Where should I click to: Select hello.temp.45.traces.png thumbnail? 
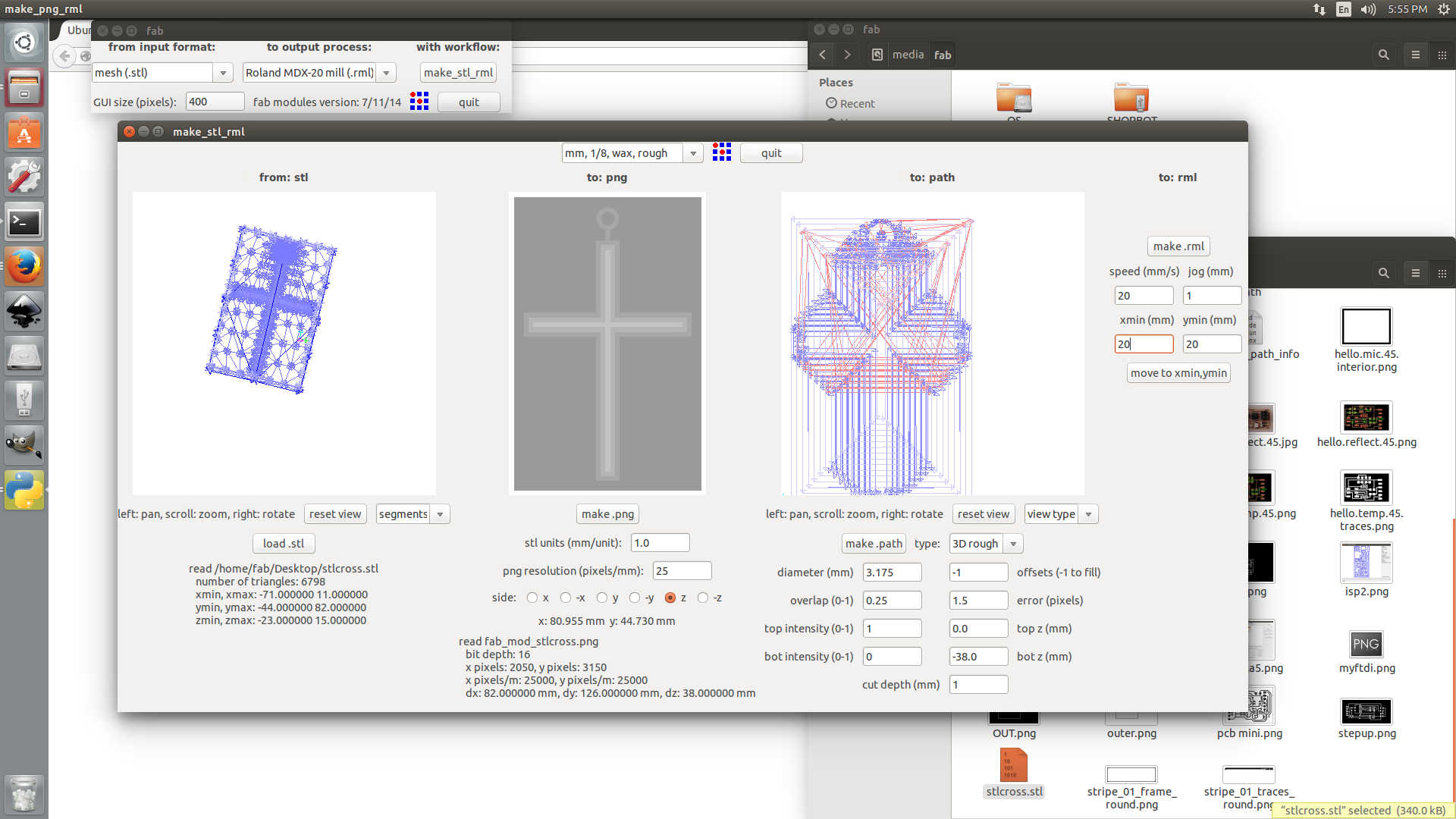click(x=1367, y=488)
